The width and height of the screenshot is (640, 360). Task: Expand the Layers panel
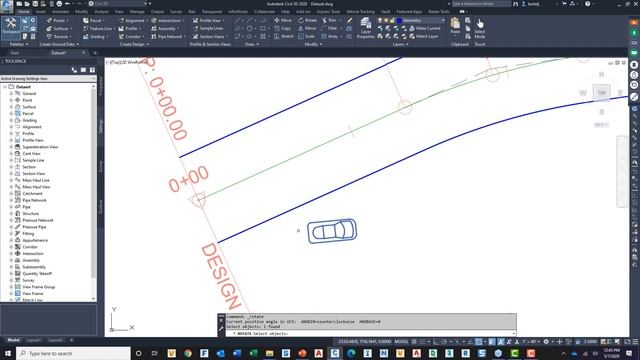tap(400, 44)
